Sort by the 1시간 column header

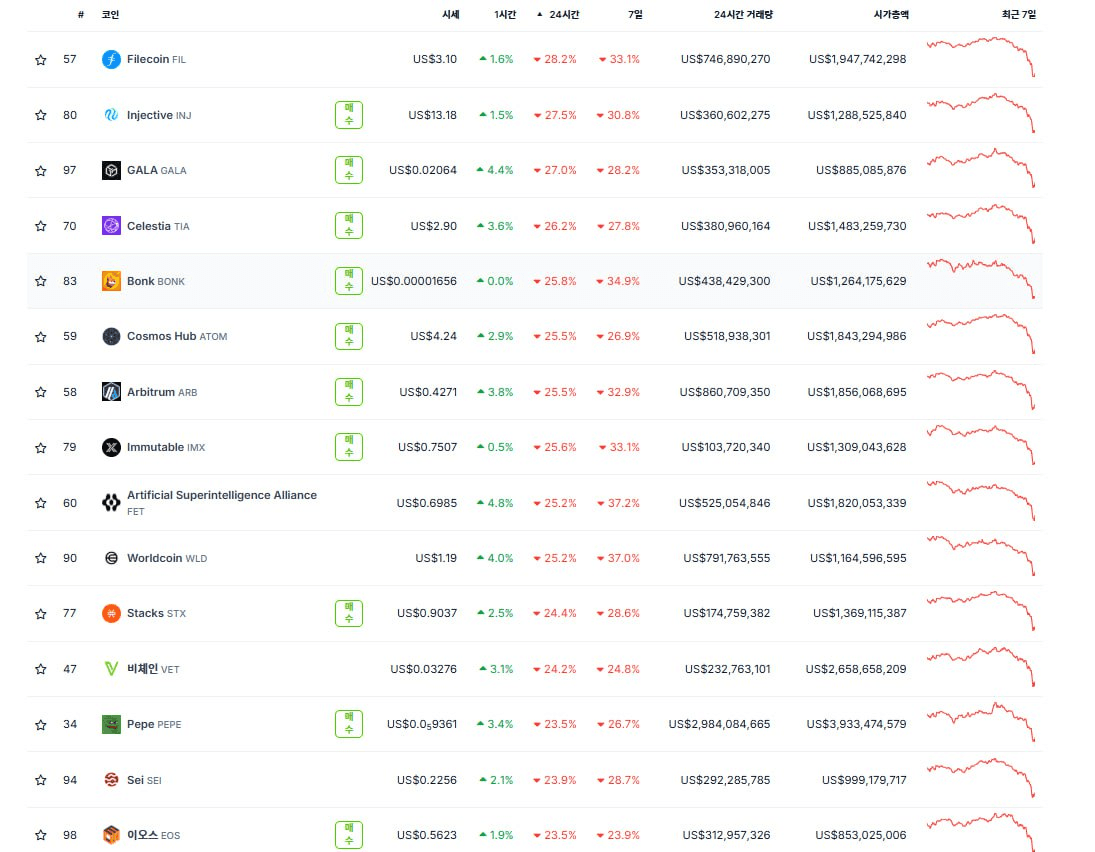click(x=506, y=15)
